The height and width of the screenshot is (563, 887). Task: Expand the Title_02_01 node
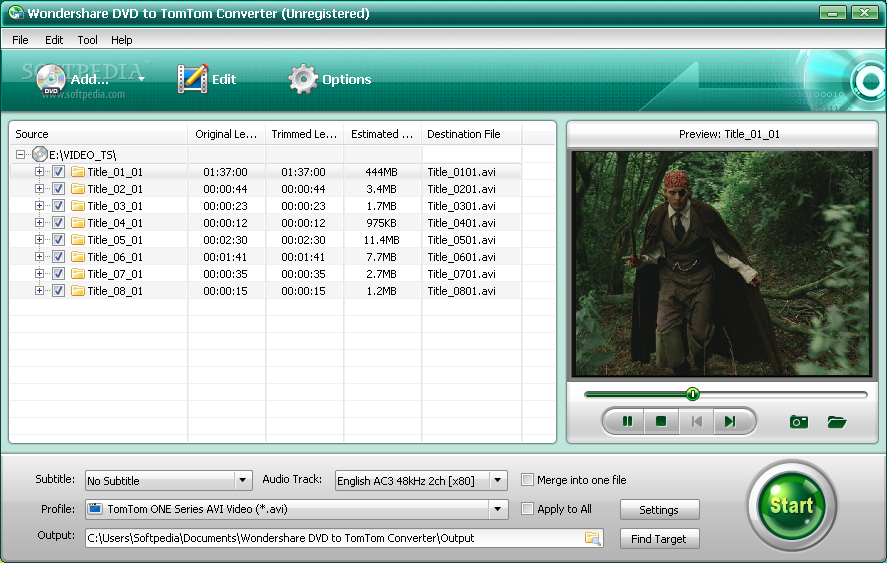point(39,188)
